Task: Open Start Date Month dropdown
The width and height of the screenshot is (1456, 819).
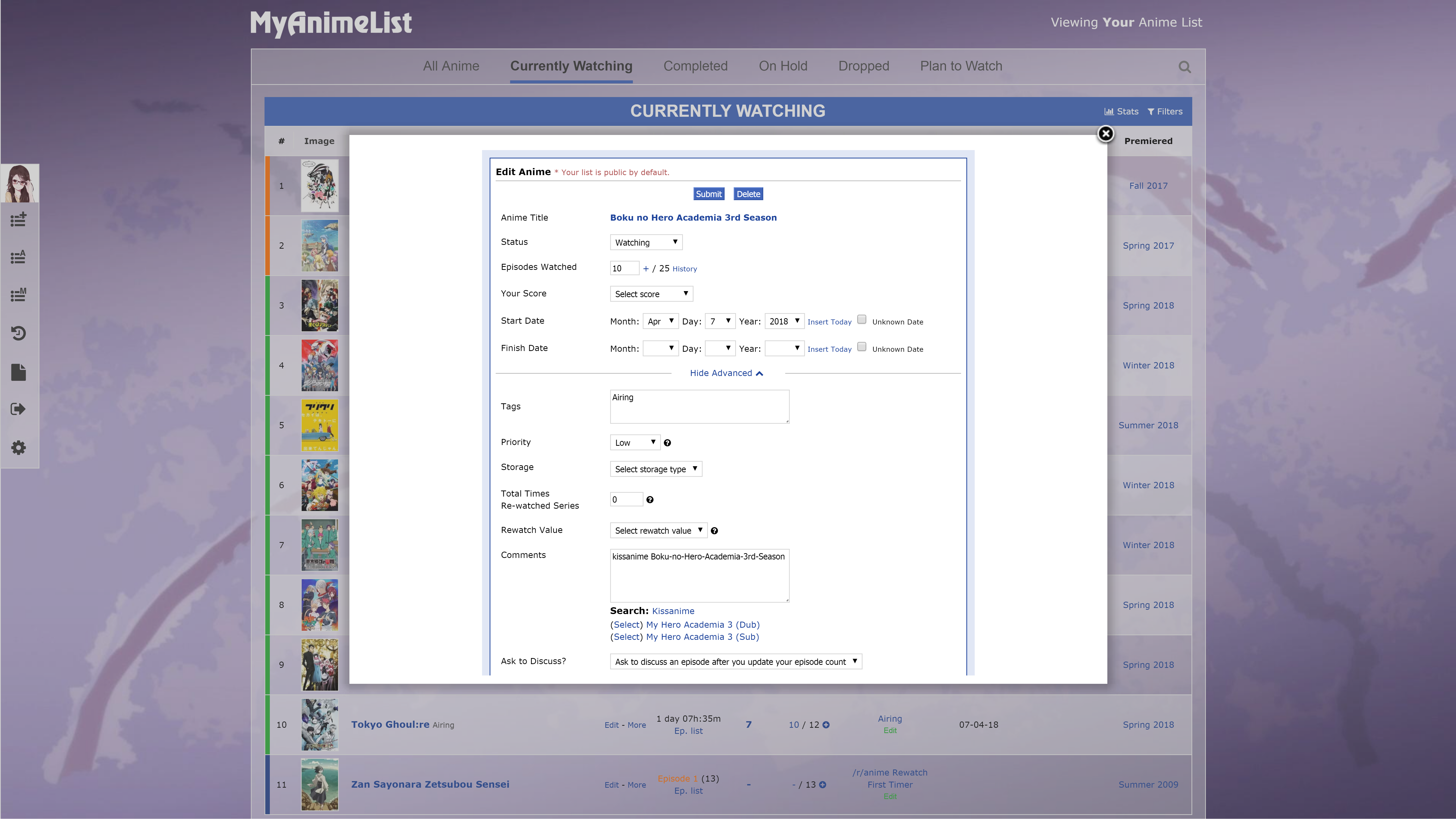Action: coord(660,321)
